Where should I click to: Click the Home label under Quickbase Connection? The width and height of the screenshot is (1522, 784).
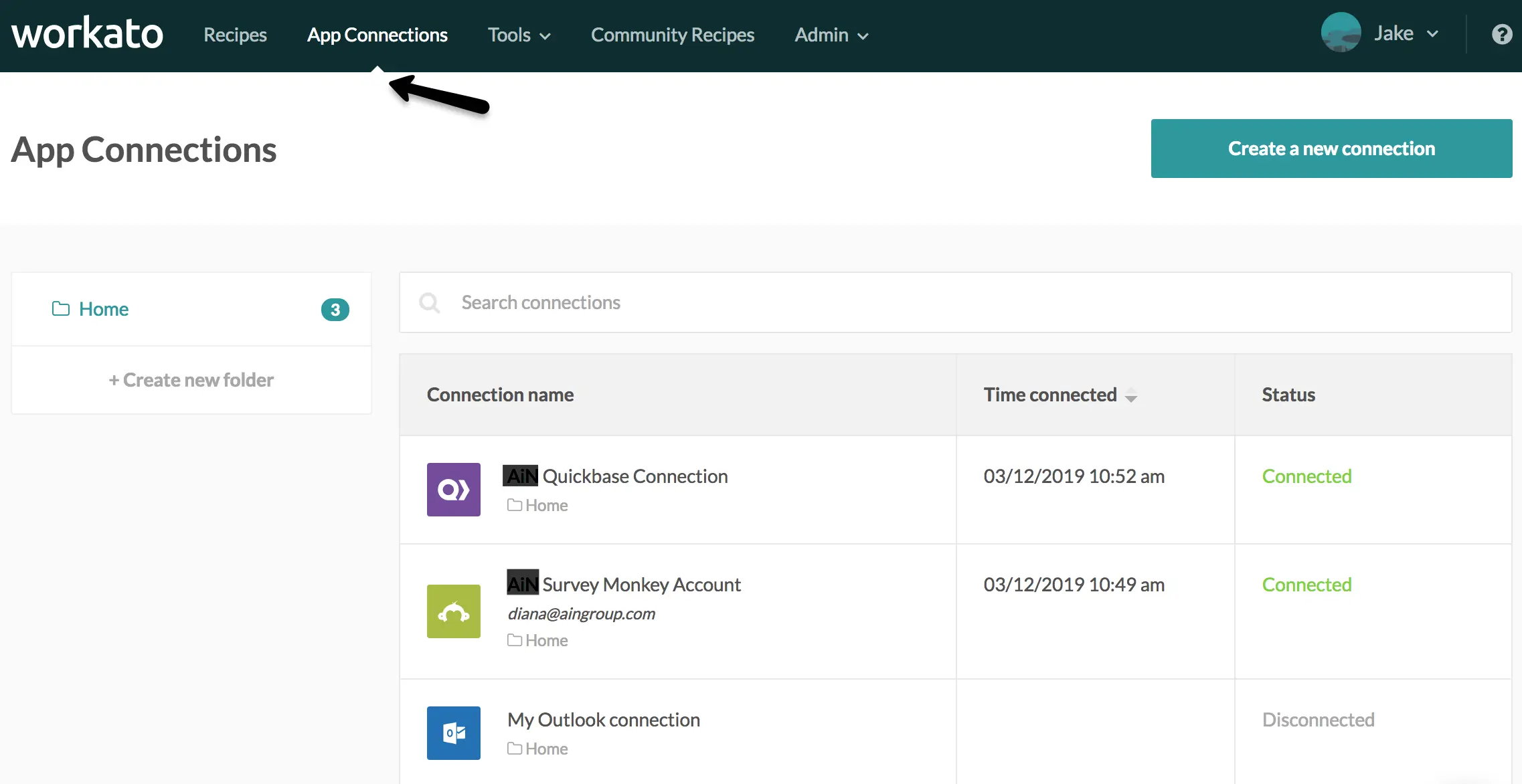point(547,506)
